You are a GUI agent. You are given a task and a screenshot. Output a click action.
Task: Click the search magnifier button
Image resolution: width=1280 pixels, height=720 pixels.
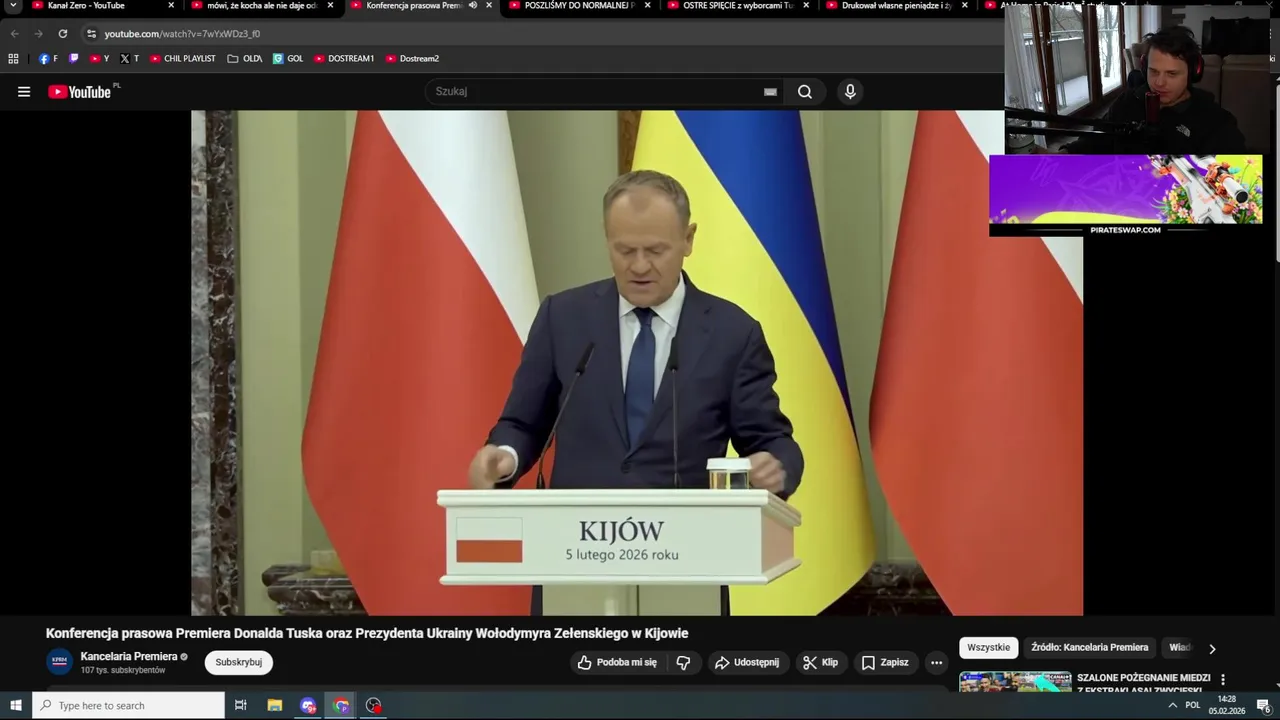[x=805, y=92]
